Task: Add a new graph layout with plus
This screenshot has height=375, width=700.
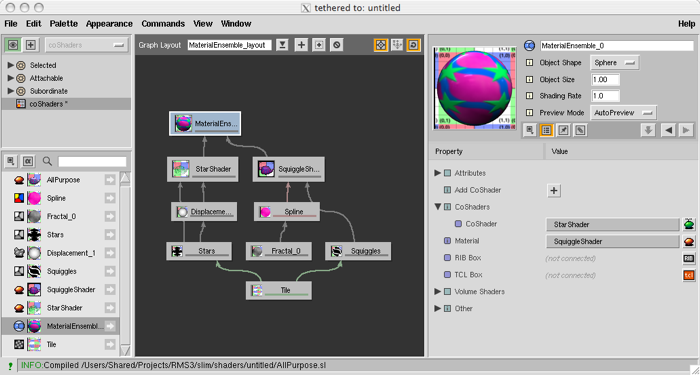Action: pyautogui.click(x=302, y=45)
